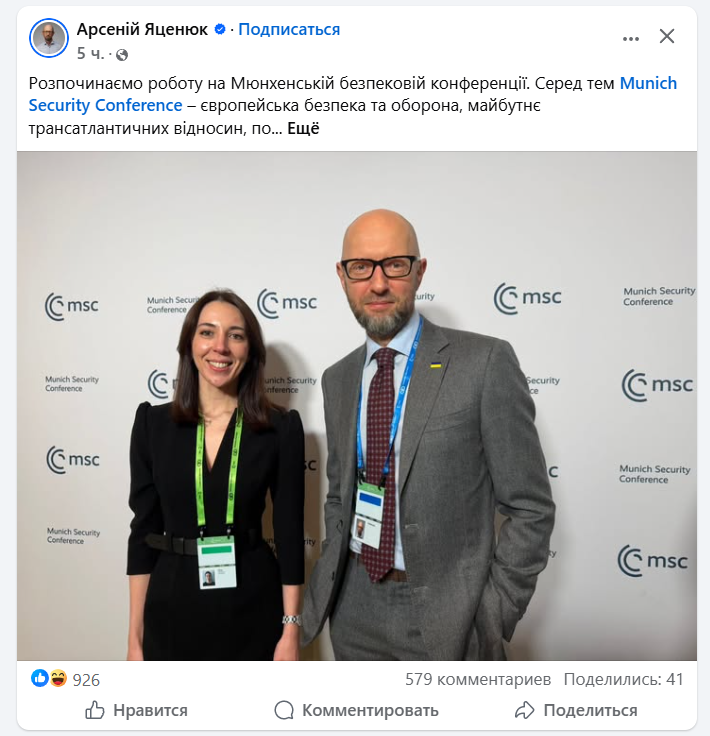View the Поделились: 41 shares list
This screenshot has height=736, width=710.
point(623,679)
